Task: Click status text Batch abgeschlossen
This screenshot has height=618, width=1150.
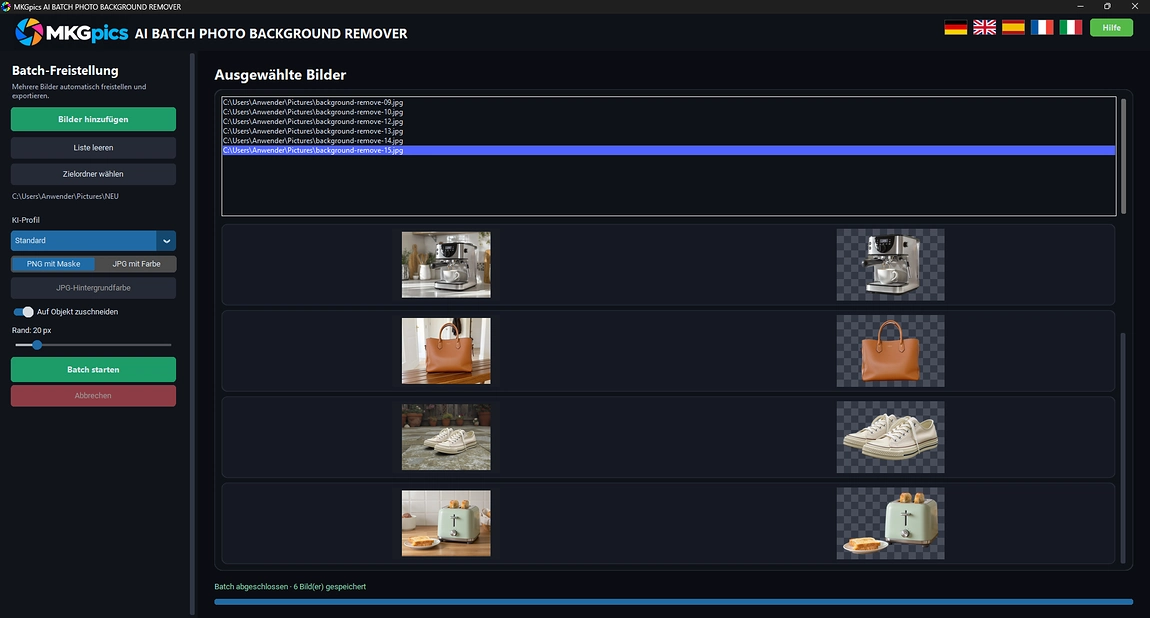Action: tap(251, 586)
